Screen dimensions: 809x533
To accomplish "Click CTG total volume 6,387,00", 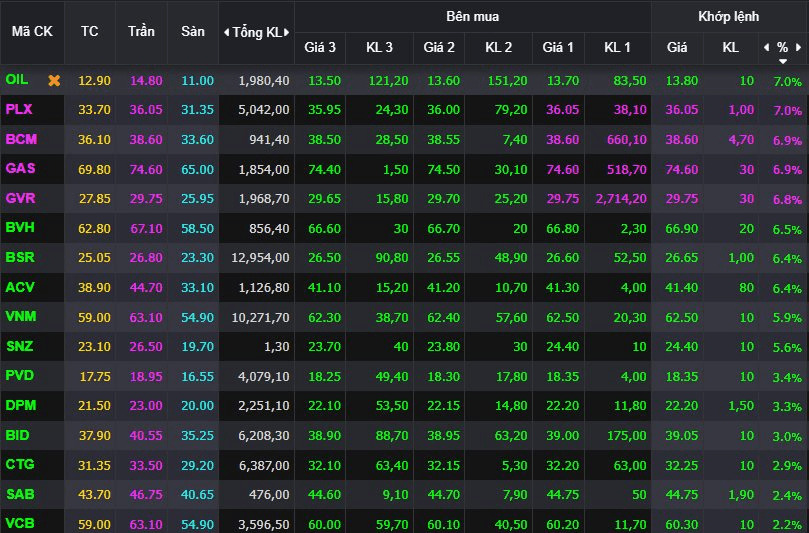I will click(264, 465).
